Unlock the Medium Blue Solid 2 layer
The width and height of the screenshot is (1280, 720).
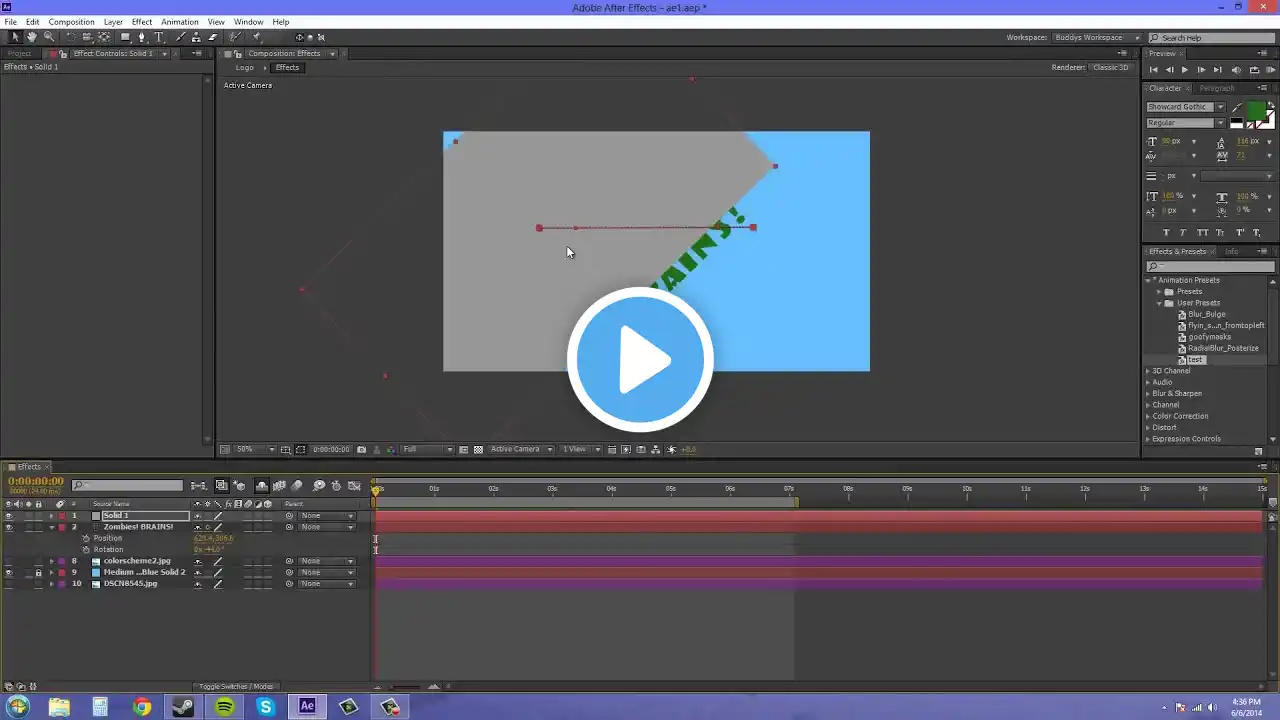coord(38,573)
